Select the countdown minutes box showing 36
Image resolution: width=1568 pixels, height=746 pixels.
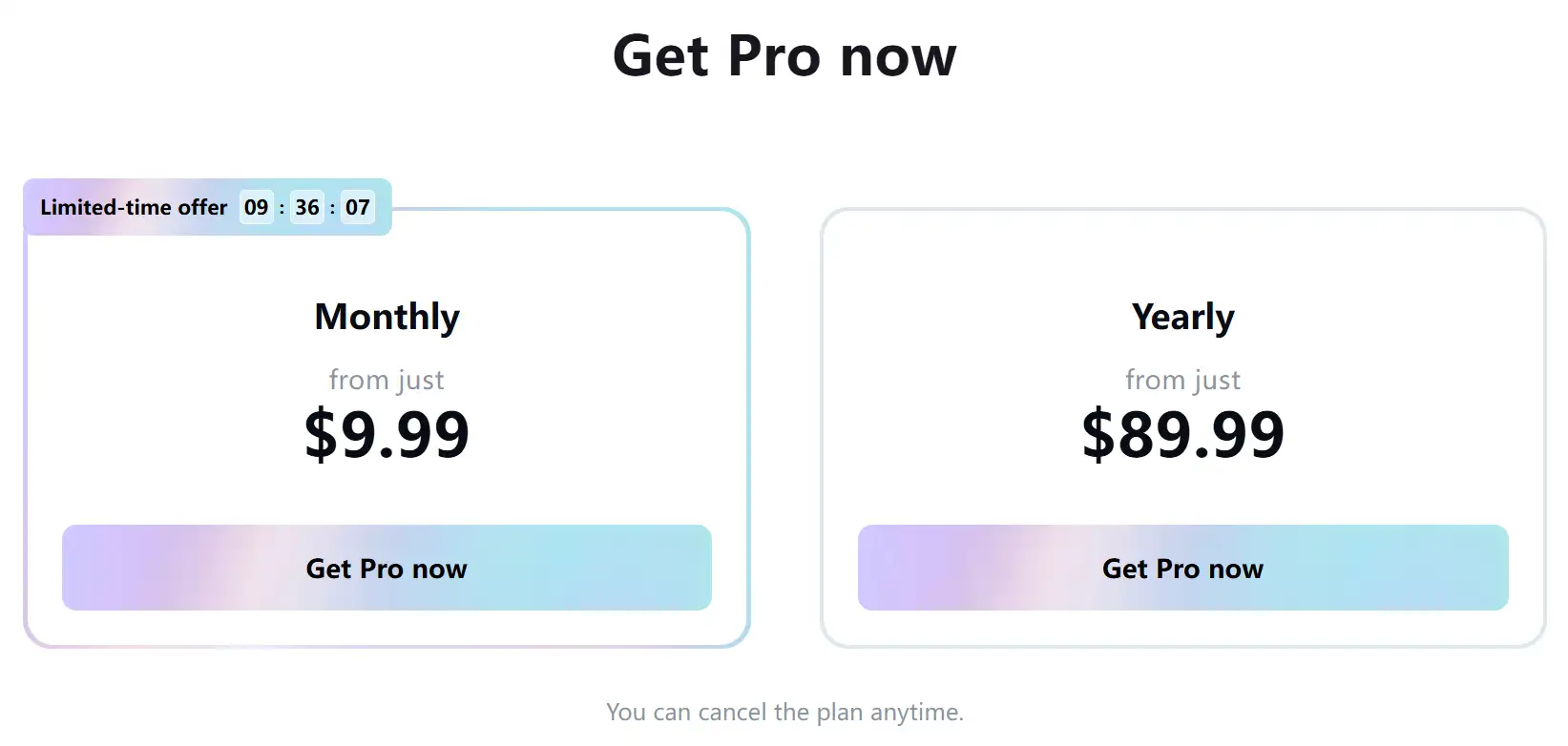307,207
